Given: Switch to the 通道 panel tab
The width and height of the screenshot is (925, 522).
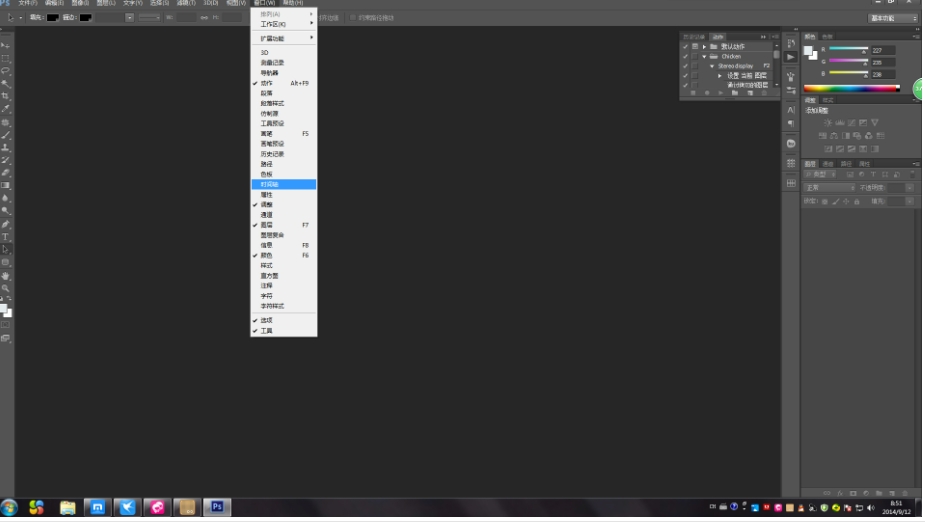Looking at the screenshot, I should [828, 163].
